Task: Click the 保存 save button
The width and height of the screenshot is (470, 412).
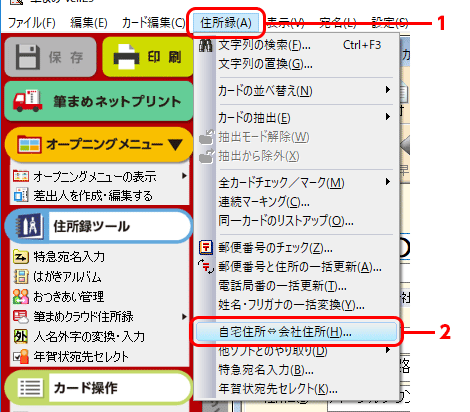Action: click(50, 57)
